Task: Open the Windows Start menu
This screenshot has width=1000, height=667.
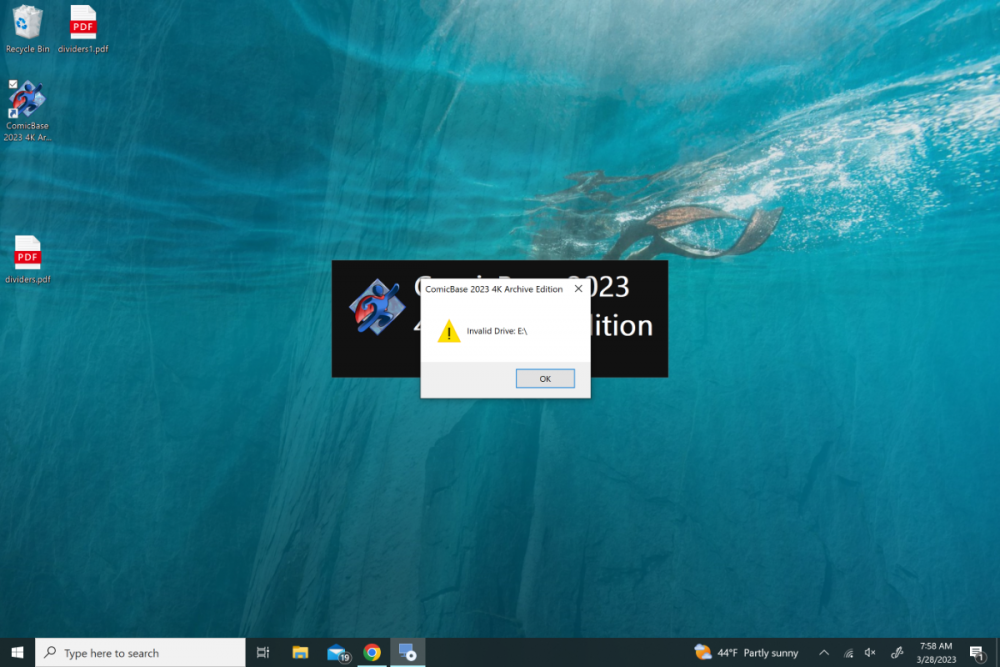Action: [x=17, y=652]
